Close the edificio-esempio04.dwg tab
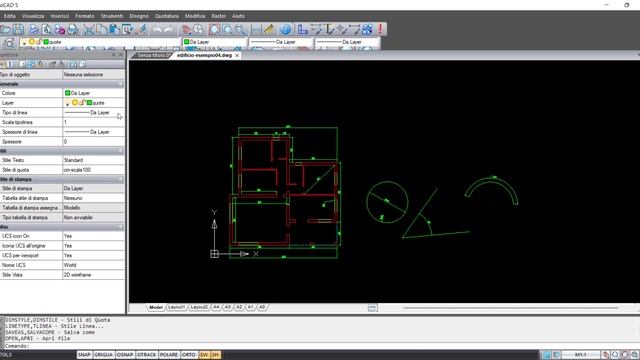The height and width of the screenshot is (360, 640). pyautogui.click(x=237, y=55)
